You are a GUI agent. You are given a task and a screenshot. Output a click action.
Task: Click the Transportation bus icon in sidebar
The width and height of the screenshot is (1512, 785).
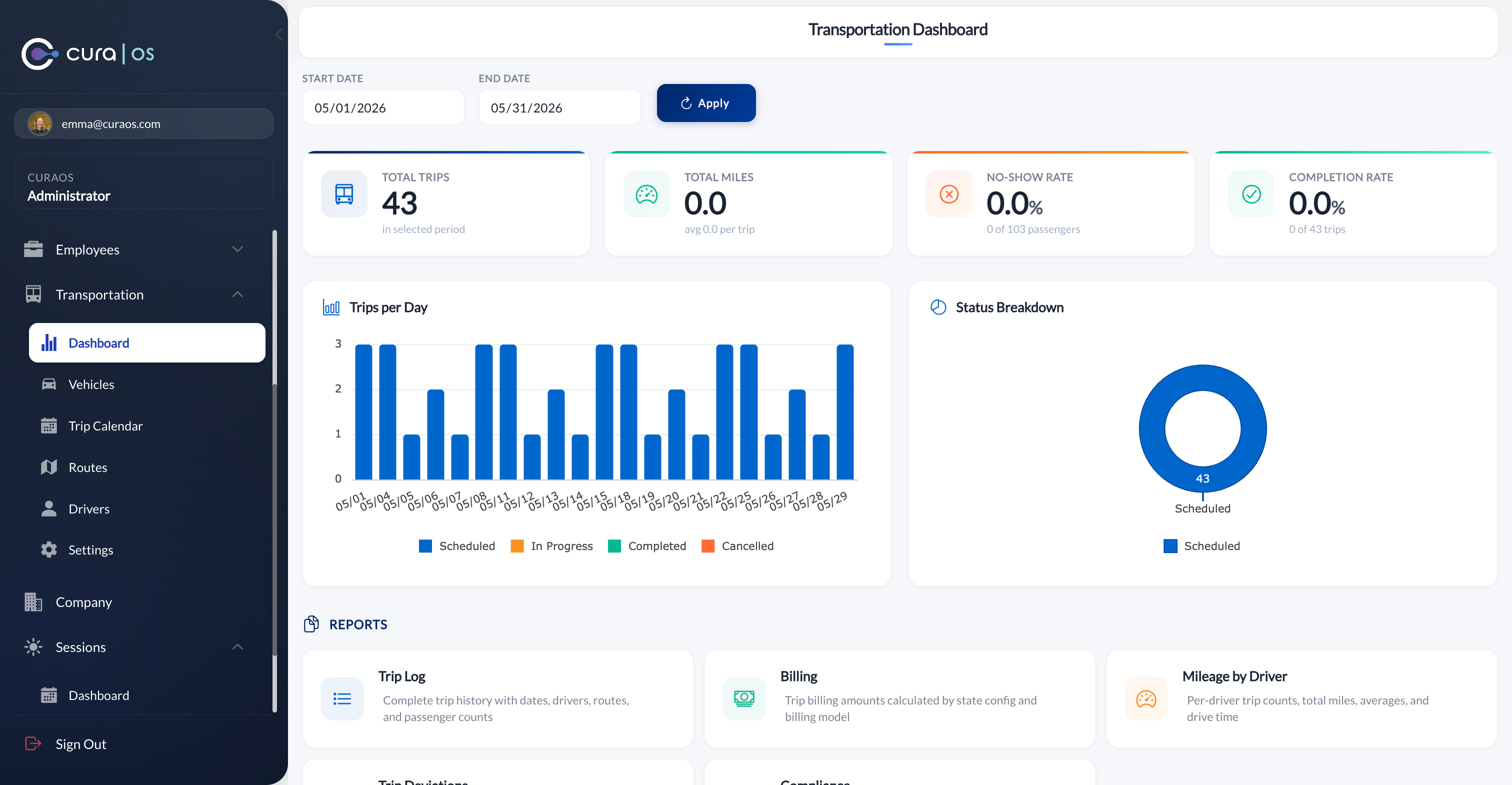click(33, 294)
